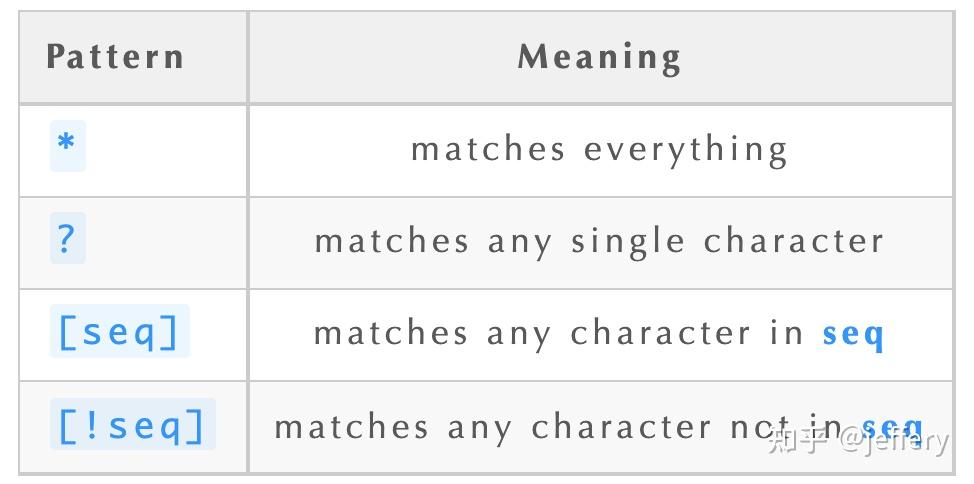Screen dimensions: 974x484
Task: Click blue "seq" in the [seq] row meaning
Action: (853, 334)
